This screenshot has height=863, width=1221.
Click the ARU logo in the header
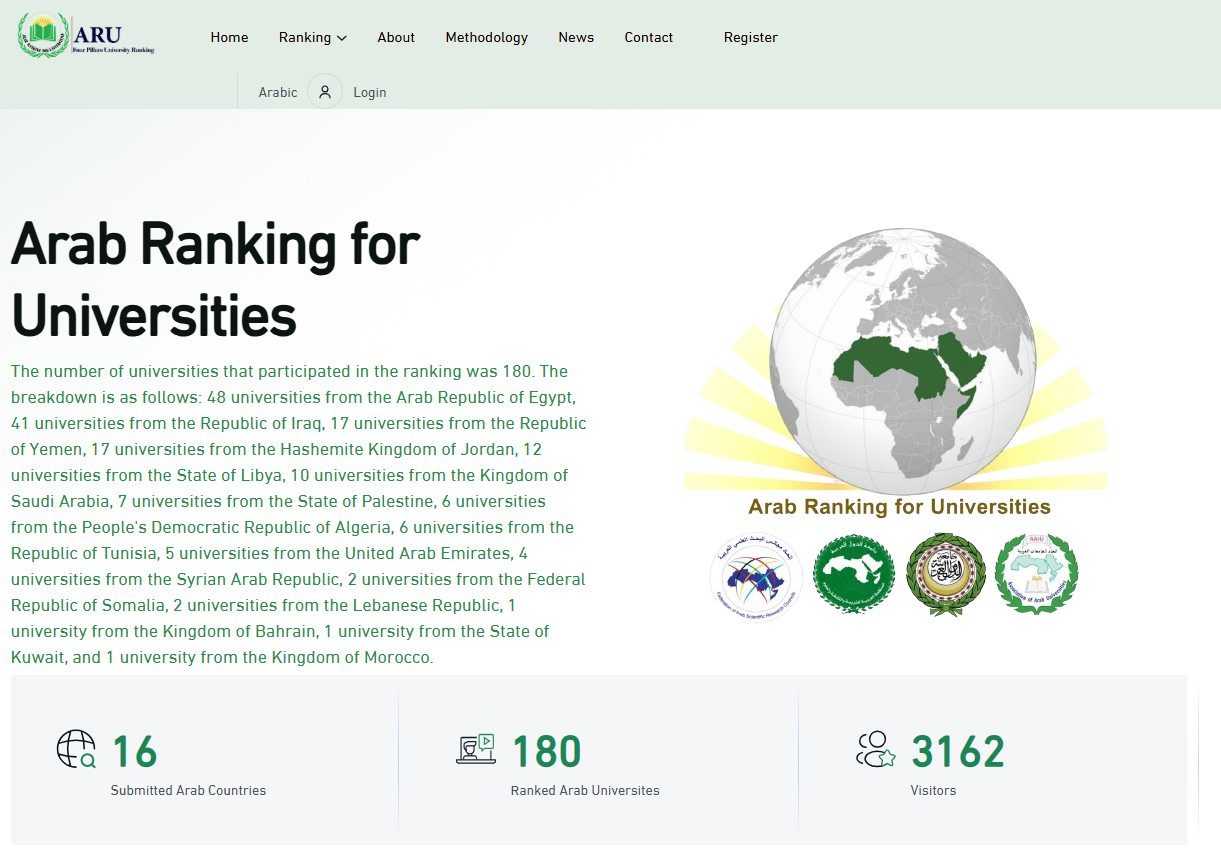87,36
